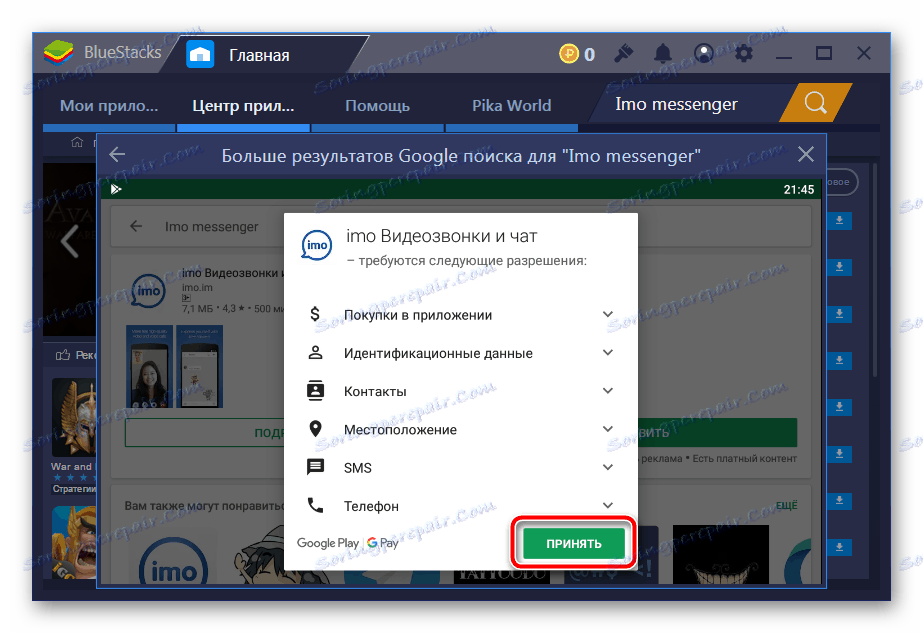Open BlueStacks settings gear icon

tap(743, 54)
